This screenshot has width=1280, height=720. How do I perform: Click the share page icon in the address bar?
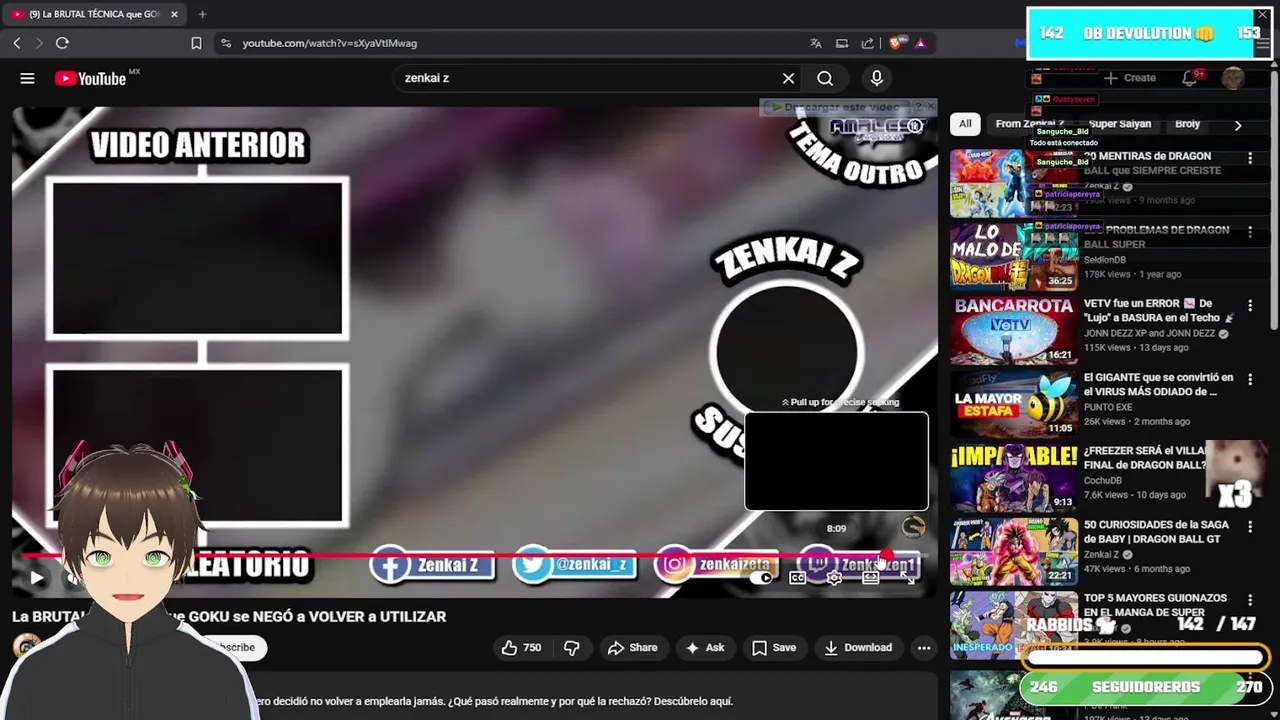pyautogui.click(x=867, y=43)
